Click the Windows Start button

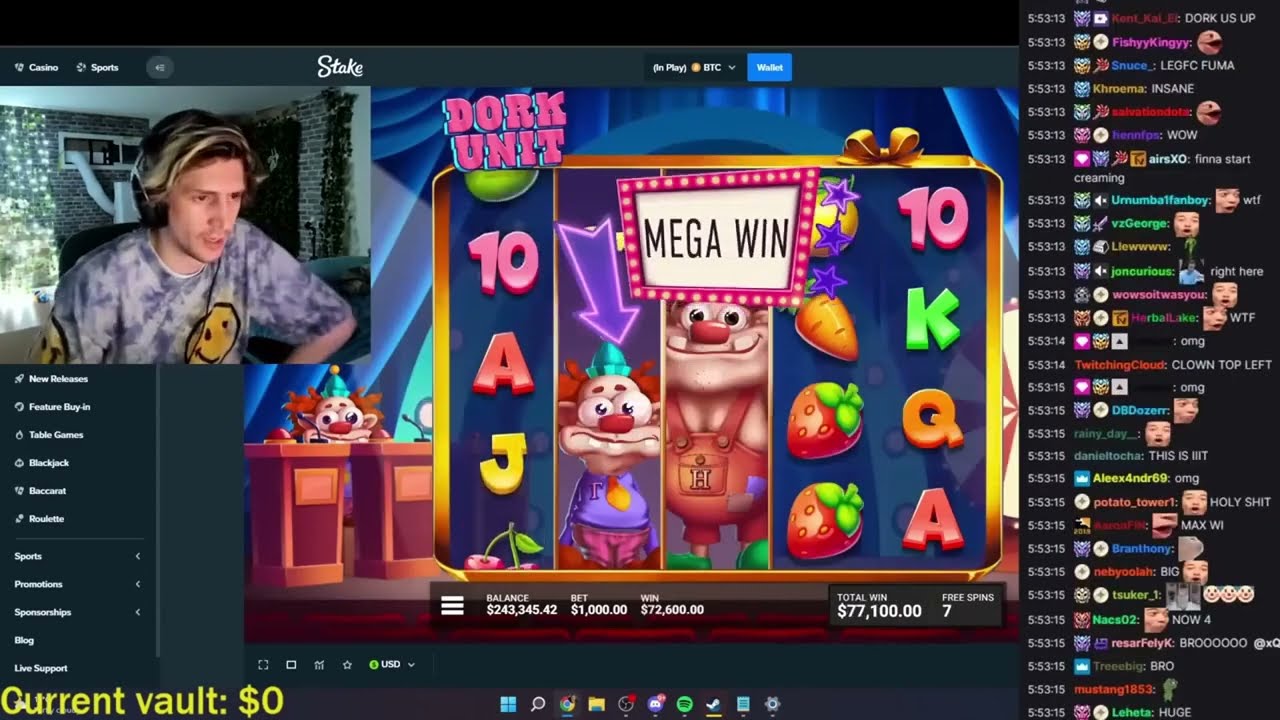pyautogui.click(x=508, y=704)
